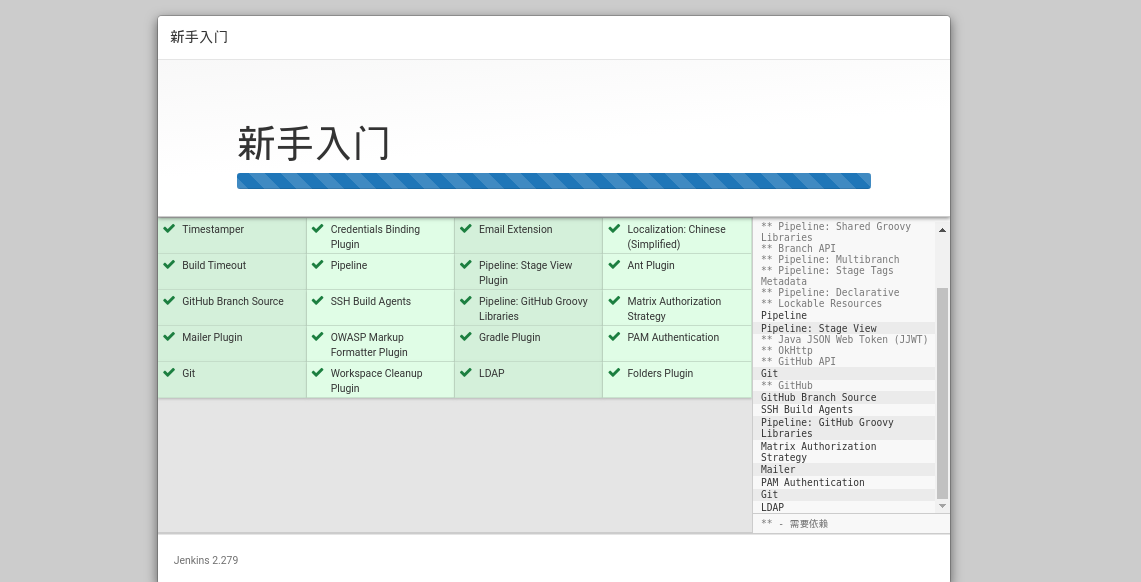Click the green checkmark beside Timestamper
This screenshot has height=582, width=1141.
[169, 228]
